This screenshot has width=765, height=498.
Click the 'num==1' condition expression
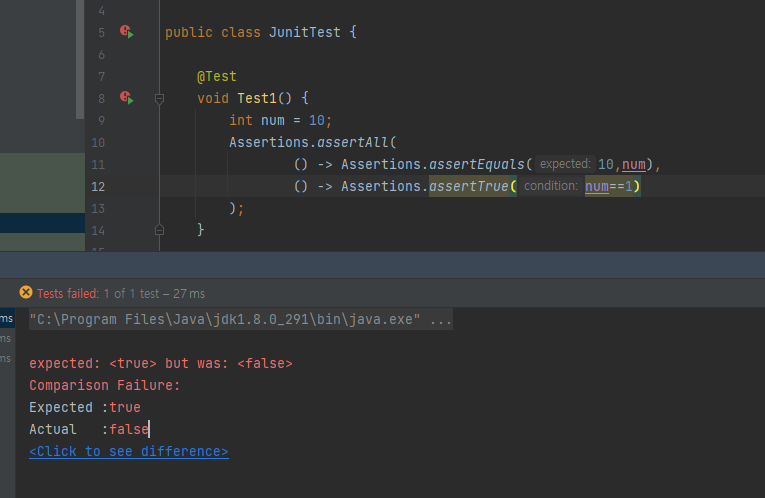608,186
